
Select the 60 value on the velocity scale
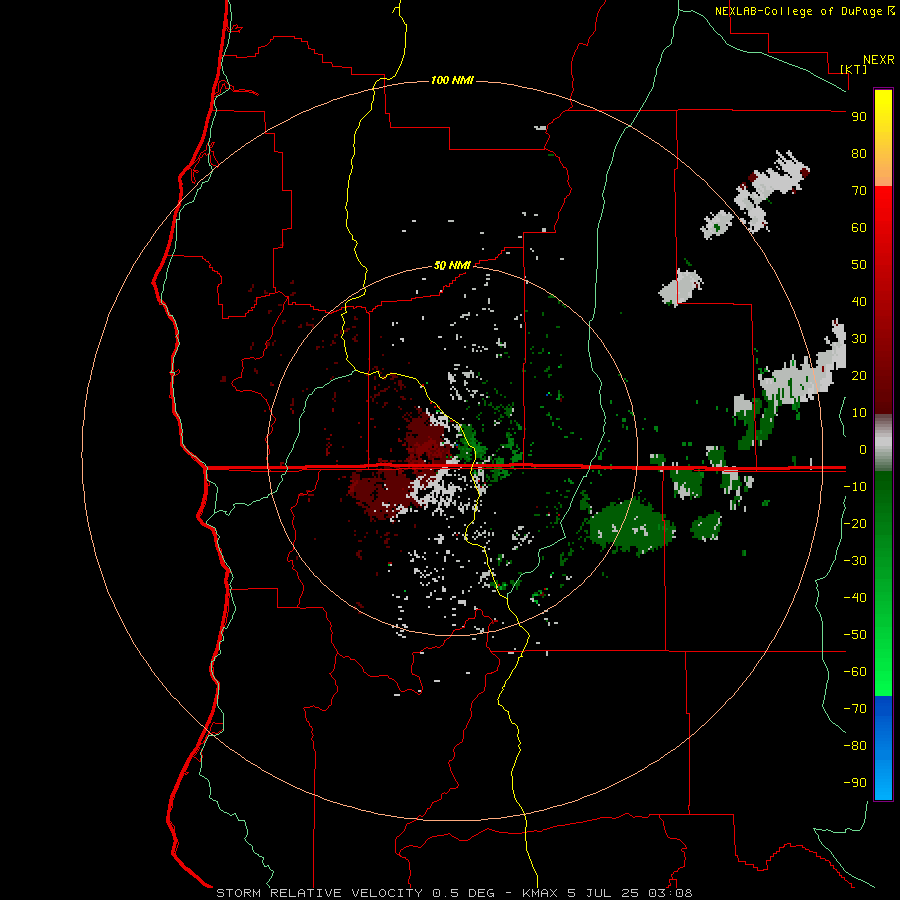point(859,227)
